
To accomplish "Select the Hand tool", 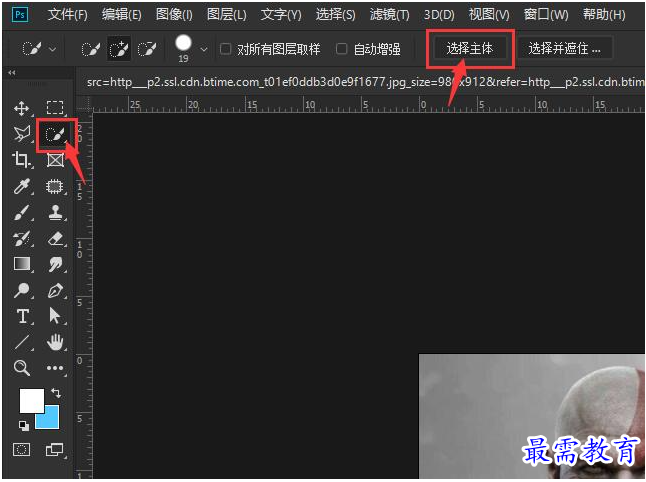I will click(x=55, y=342).
